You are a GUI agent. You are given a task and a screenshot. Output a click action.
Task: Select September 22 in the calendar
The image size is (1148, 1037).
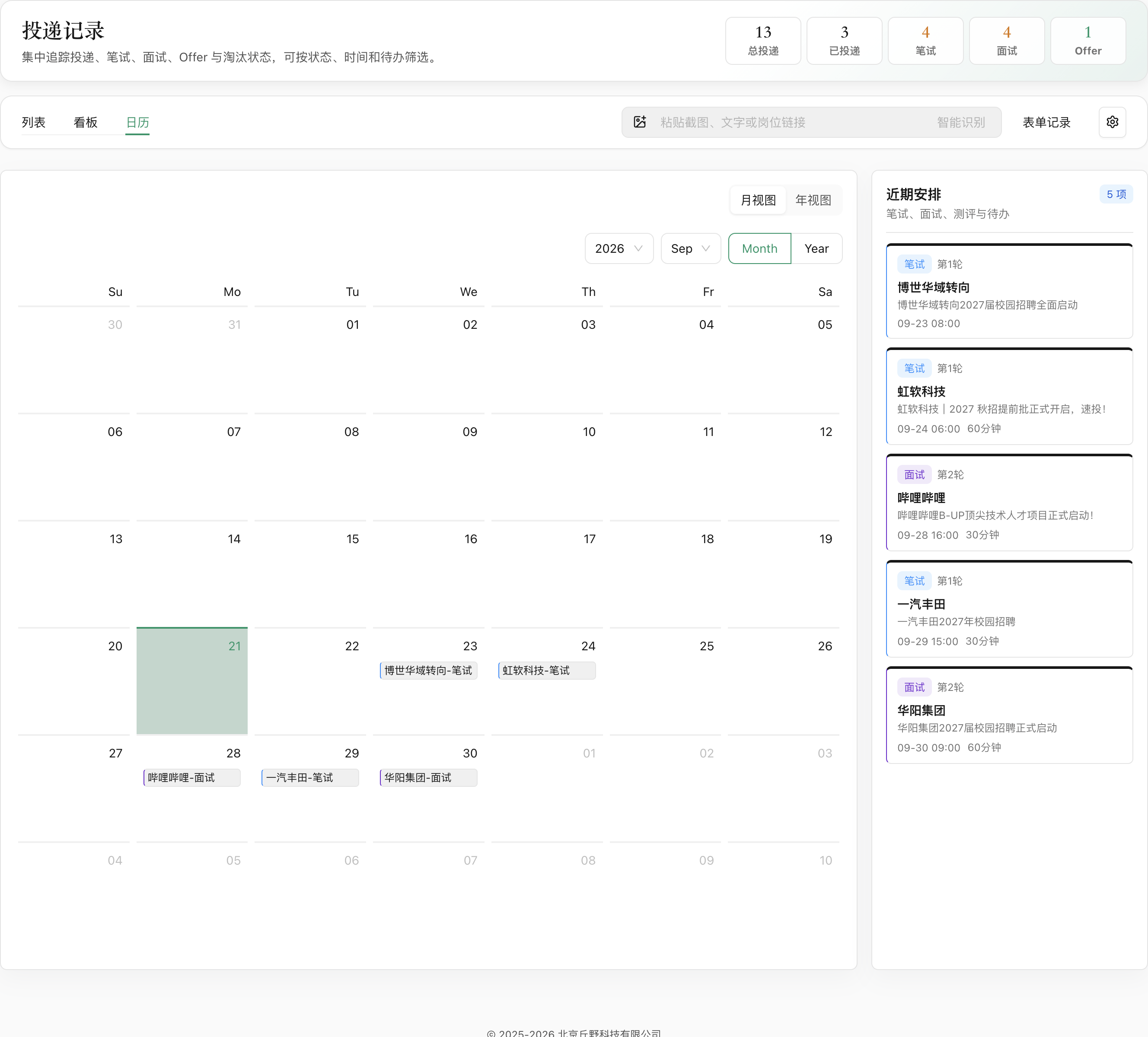[310, 681]
